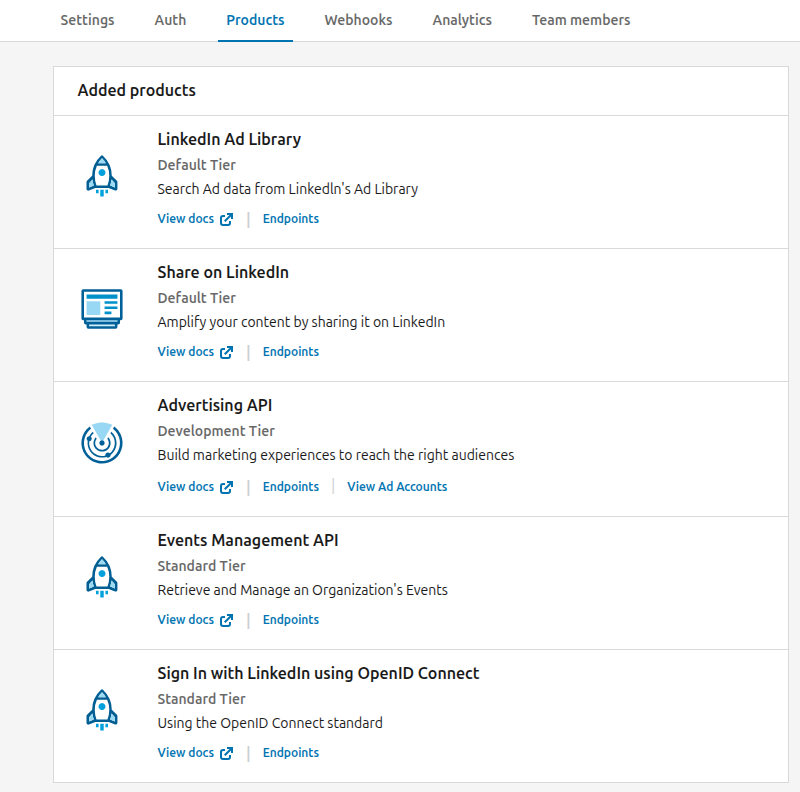Click external link icon beside LinkedIn Ad Library View docs

coord(227,219)
